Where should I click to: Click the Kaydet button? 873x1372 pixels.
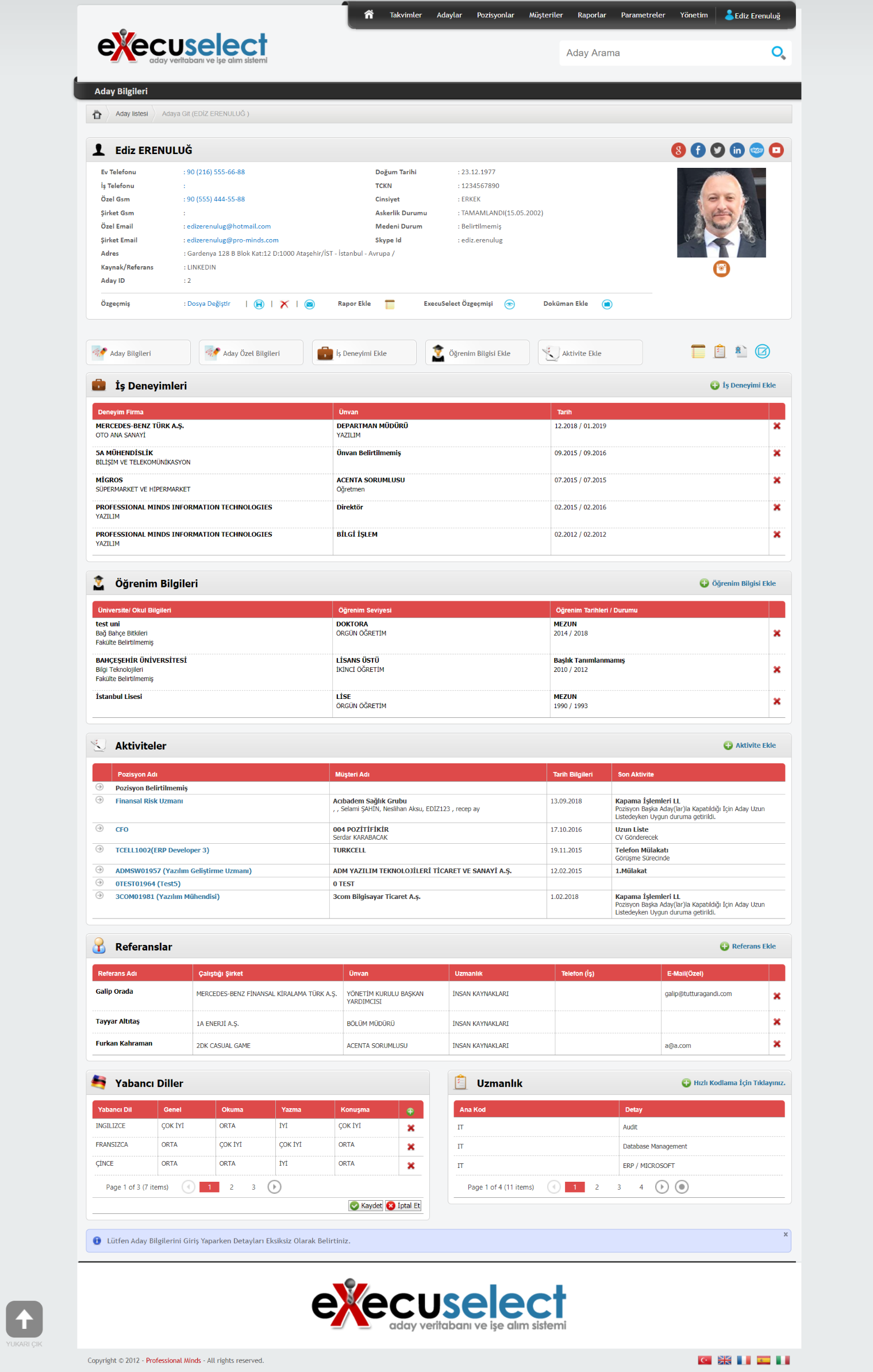tap(366, 1205)
